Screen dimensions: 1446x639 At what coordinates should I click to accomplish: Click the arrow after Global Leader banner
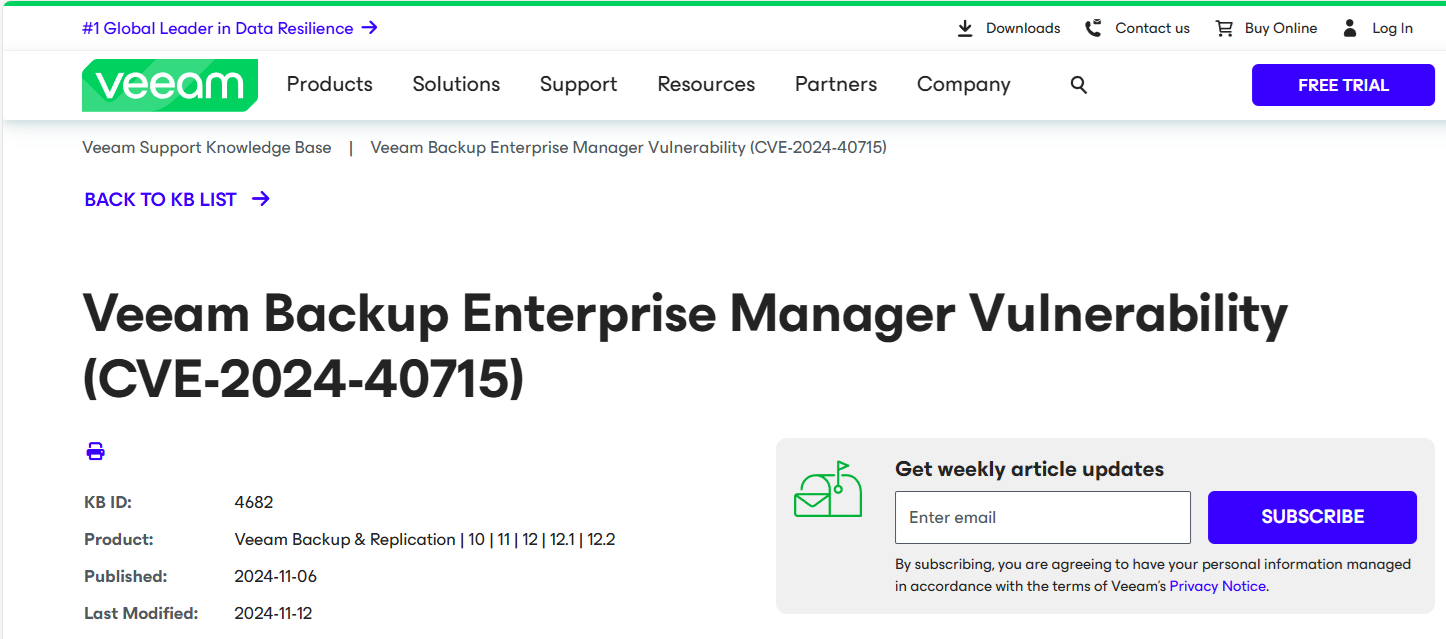coord(370,28)
